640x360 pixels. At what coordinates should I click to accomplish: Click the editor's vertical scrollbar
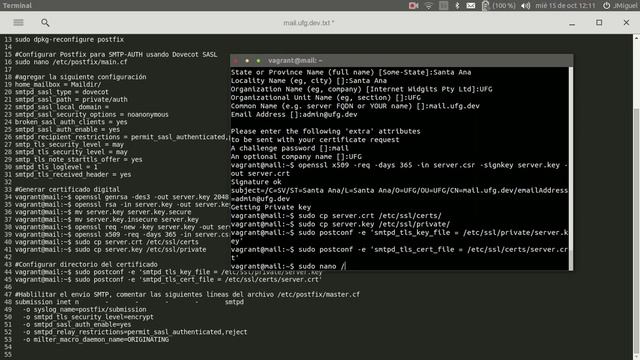click(636, 197)
